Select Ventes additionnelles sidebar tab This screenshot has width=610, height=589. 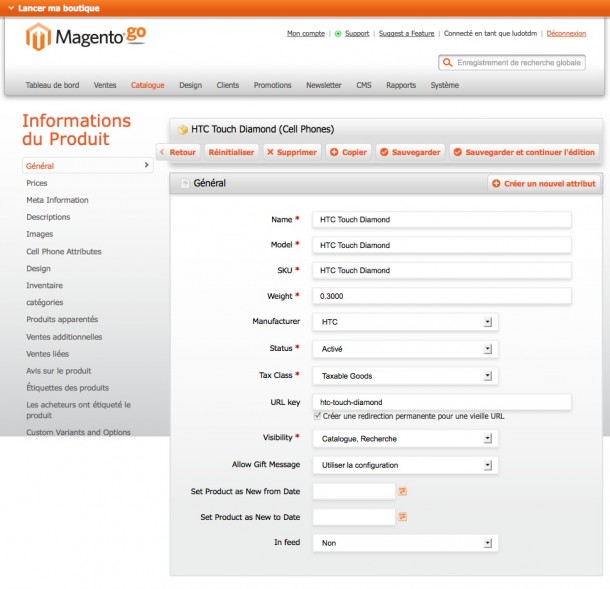pyautogui.click(x=64, y=337)
